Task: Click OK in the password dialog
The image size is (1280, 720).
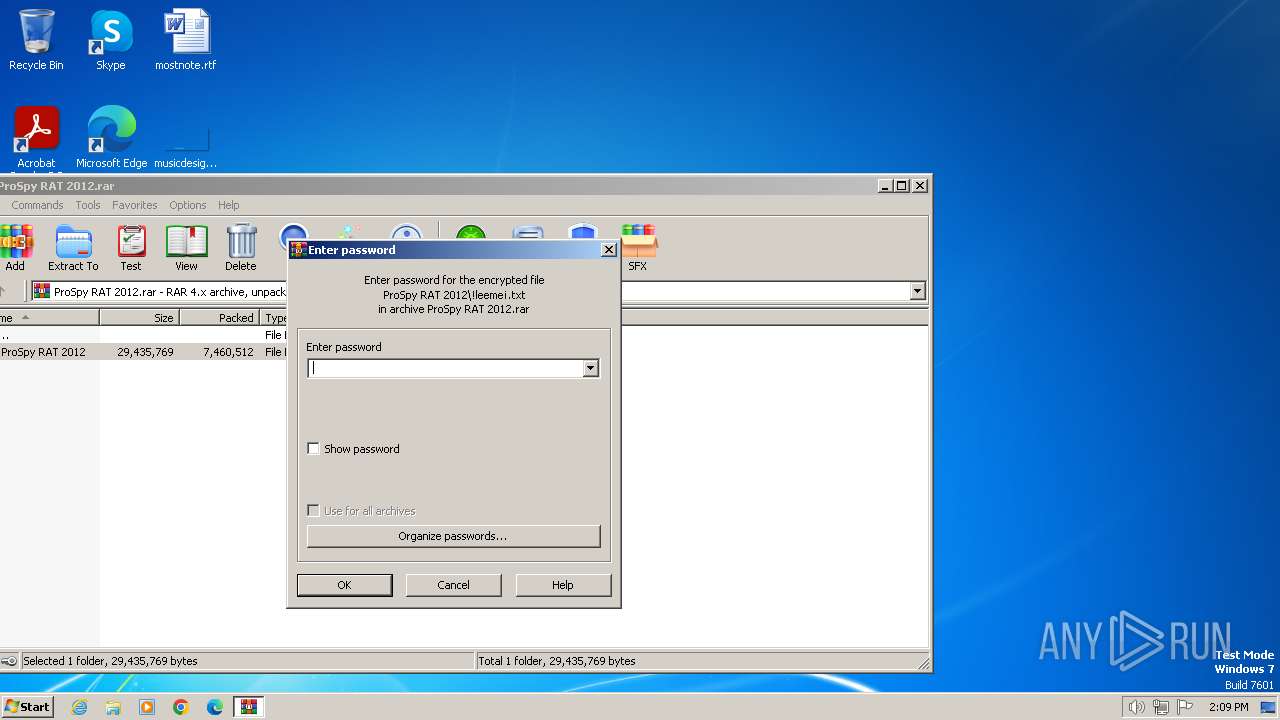Action: pos(344,585)
